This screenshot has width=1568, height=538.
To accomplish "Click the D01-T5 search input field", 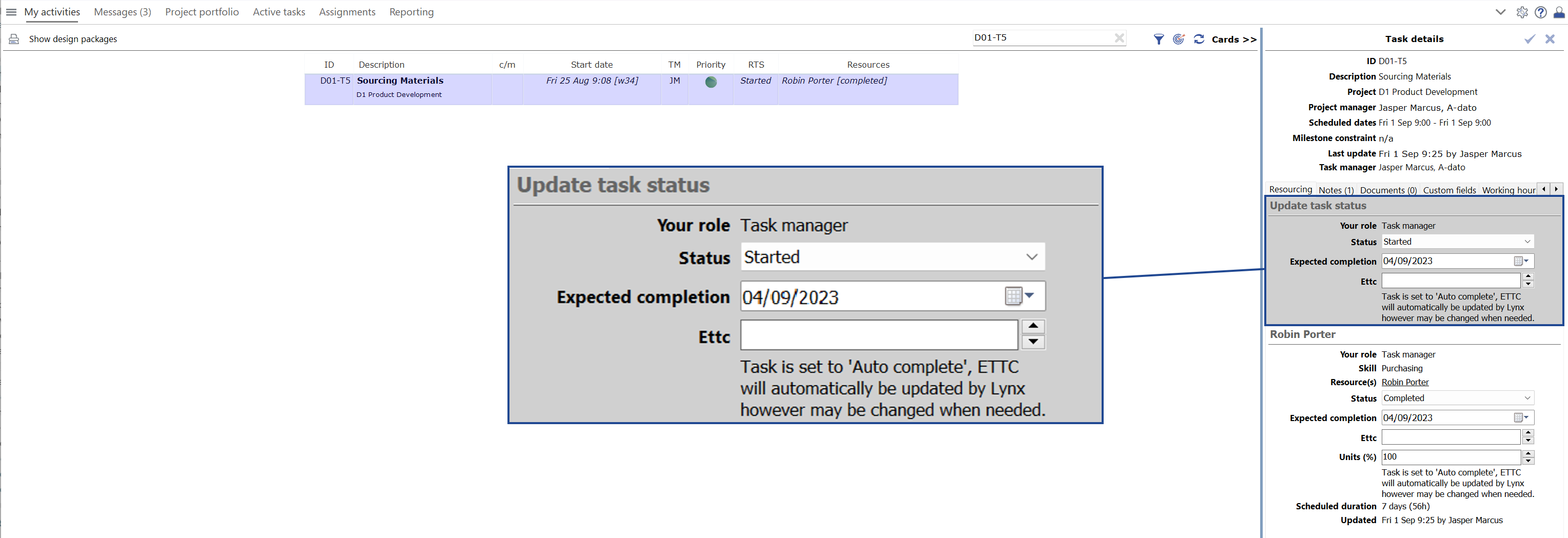I will point(1042,38).
